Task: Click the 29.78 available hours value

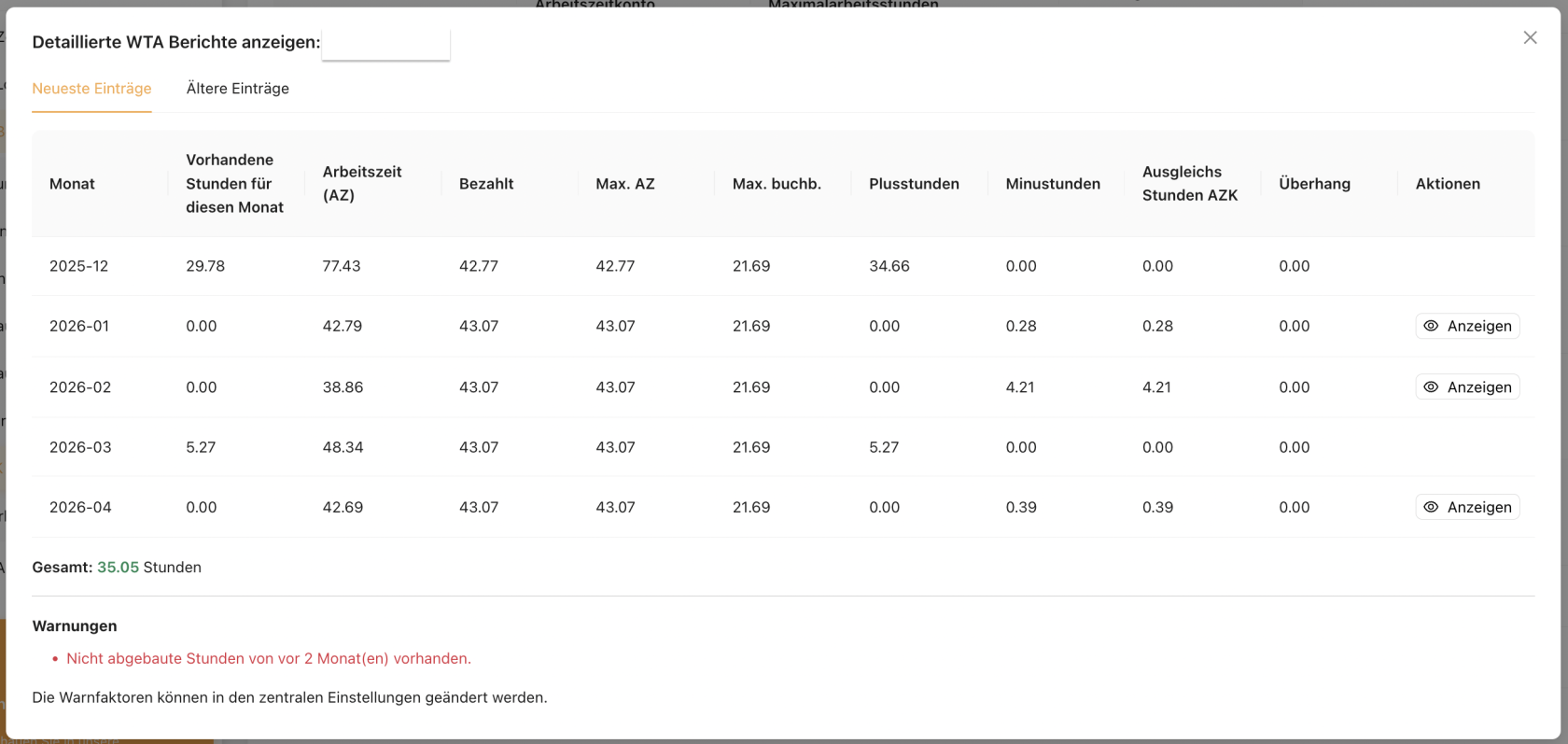Action: click(205, 266)
